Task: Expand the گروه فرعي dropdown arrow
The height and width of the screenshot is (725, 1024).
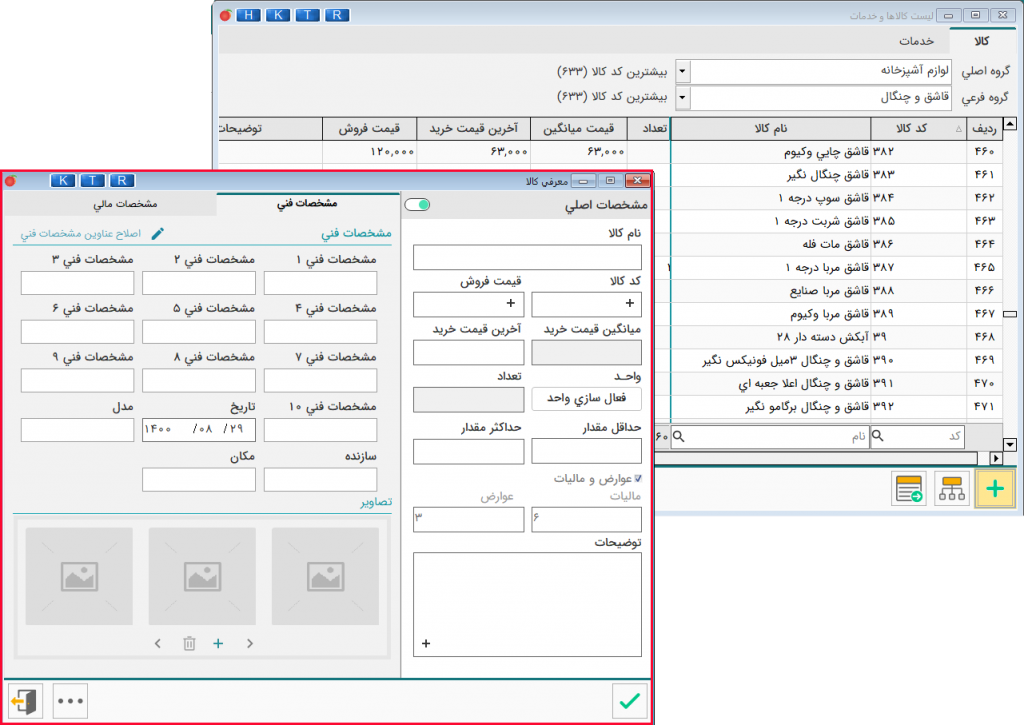Action: [x=682, y=98]
